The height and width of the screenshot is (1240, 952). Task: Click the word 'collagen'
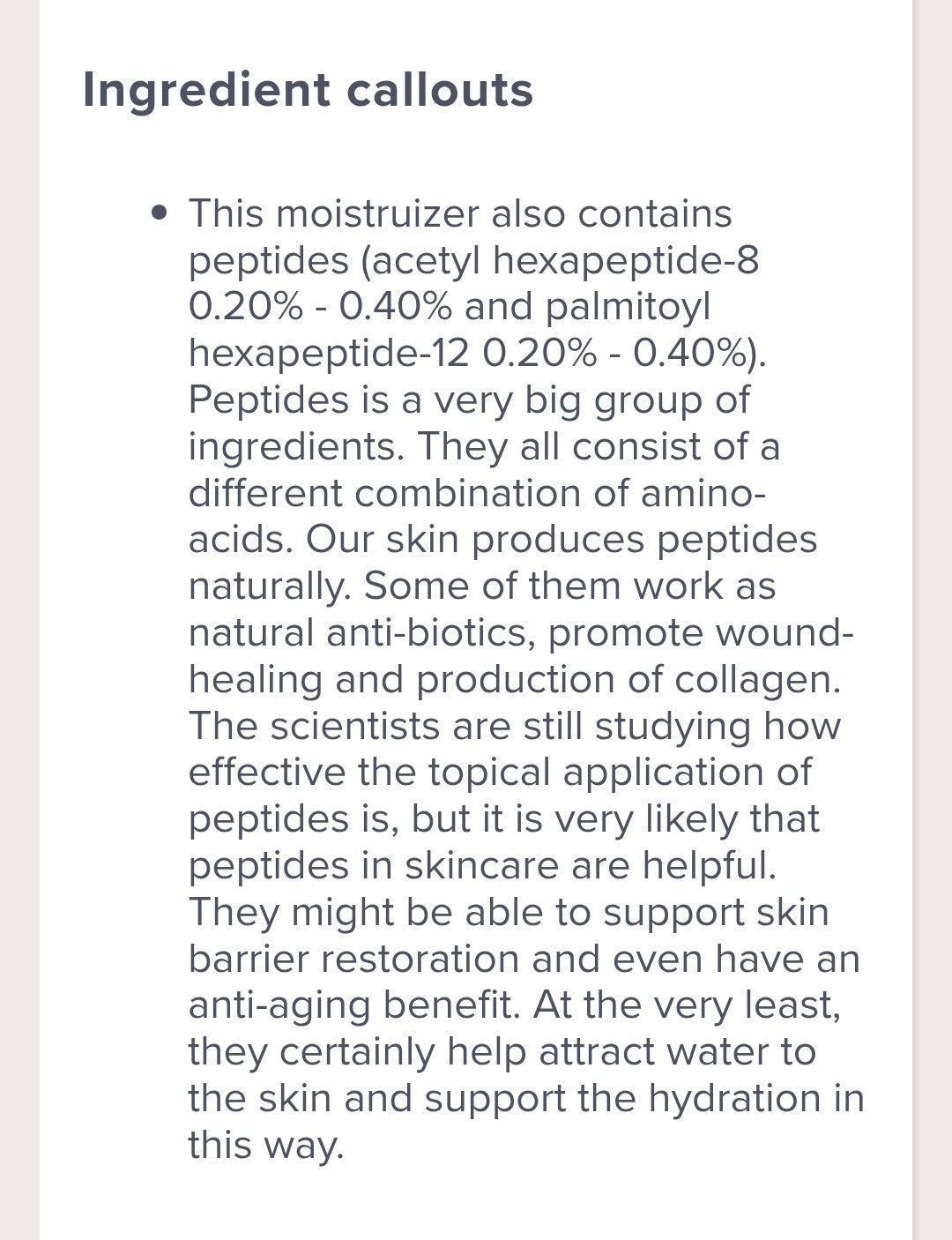(757, 680)
